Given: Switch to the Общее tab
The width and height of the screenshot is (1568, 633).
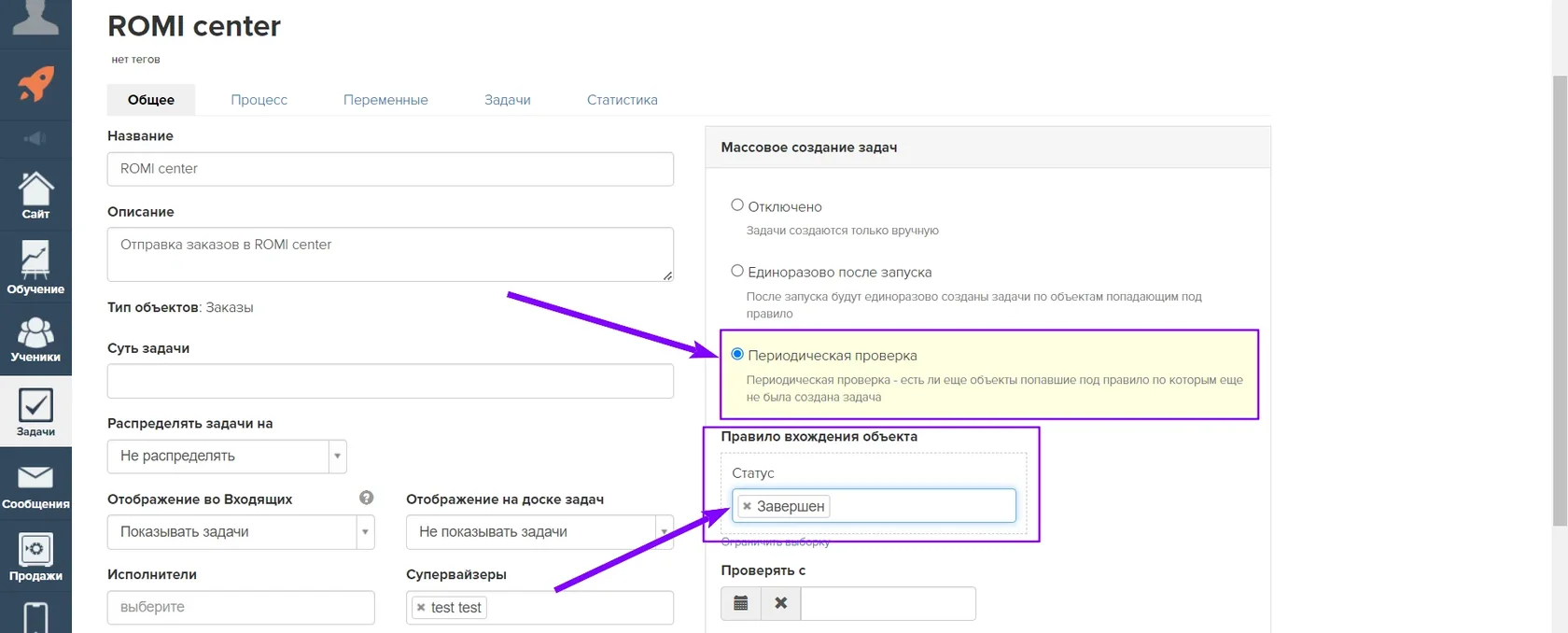Looking at the screenshot, I should click(151, 100).
